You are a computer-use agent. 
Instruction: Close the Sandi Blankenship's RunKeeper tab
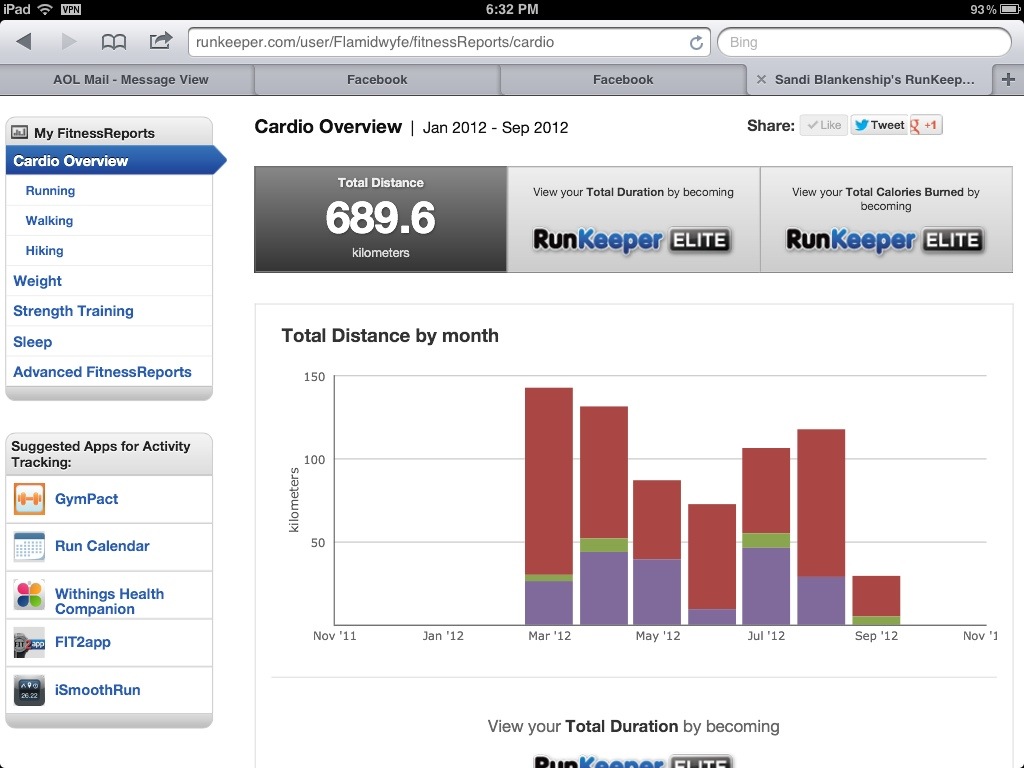(761, 80)
